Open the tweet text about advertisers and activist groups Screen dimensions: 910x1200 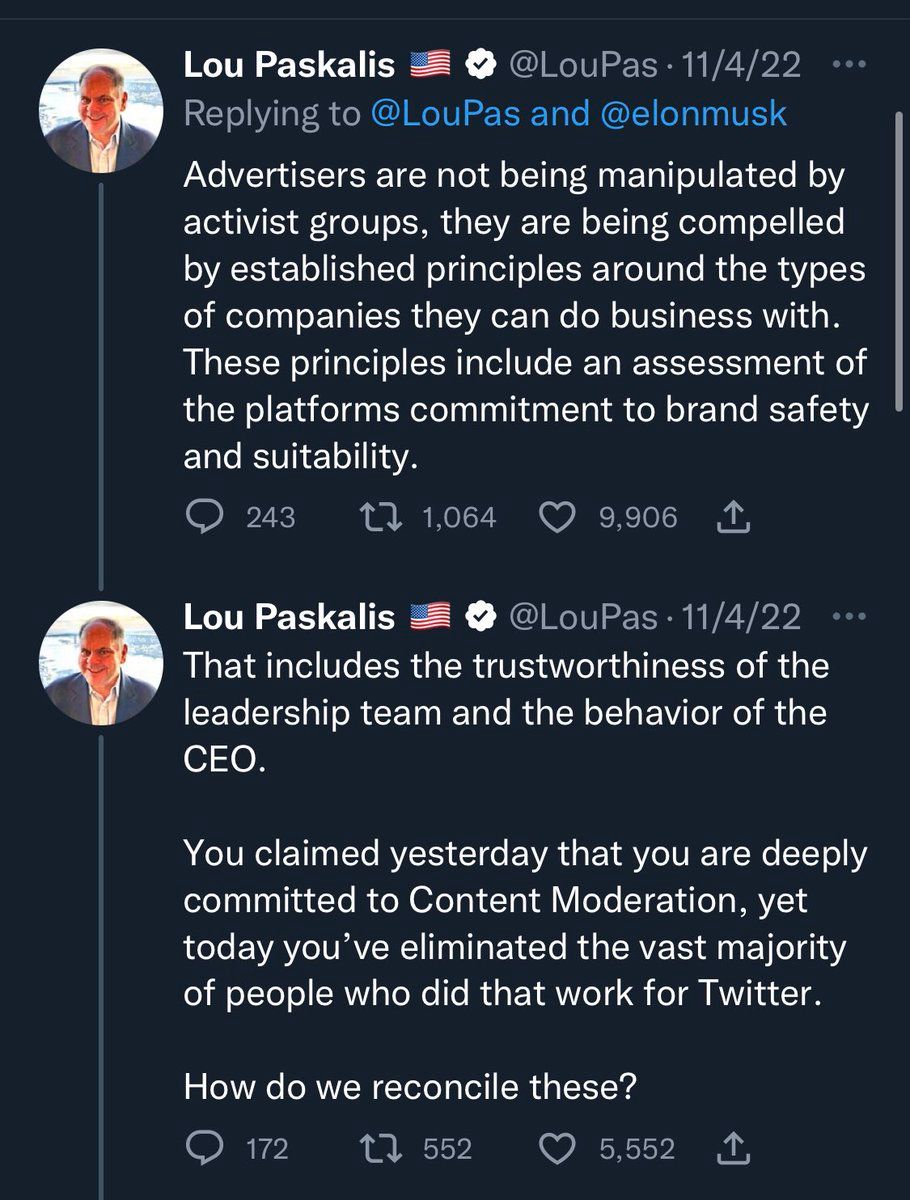coord(526,316)
